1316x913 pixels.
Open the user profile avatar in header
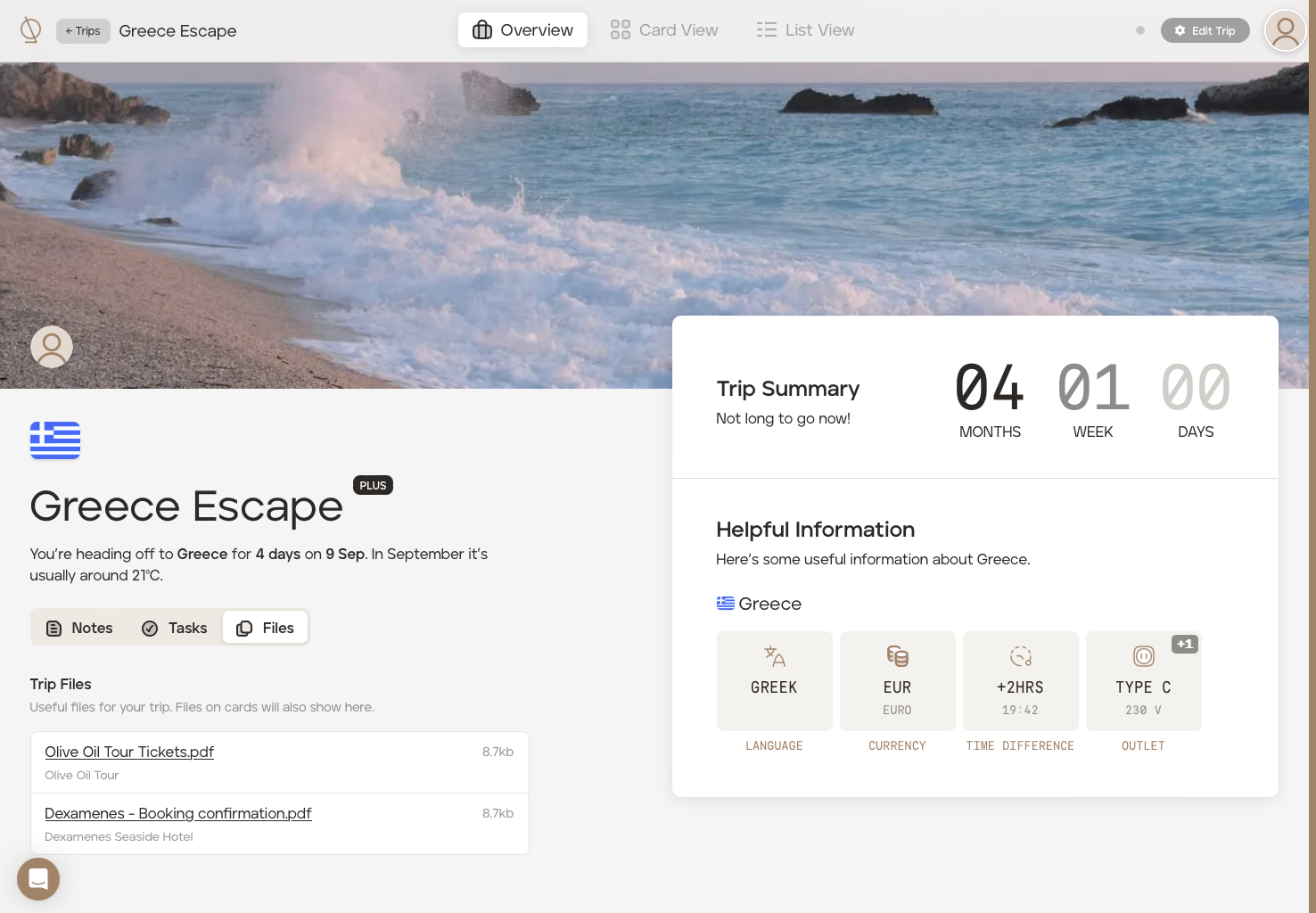coord(1285,31)
